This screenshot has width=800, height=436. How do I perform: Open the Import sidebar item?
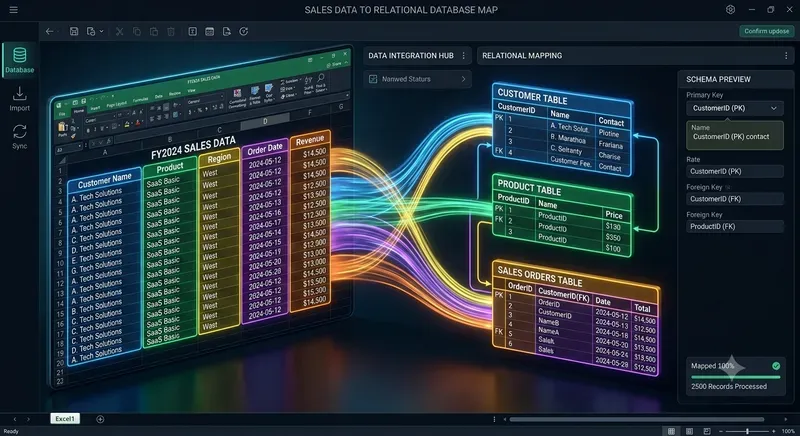click(19, 99)
